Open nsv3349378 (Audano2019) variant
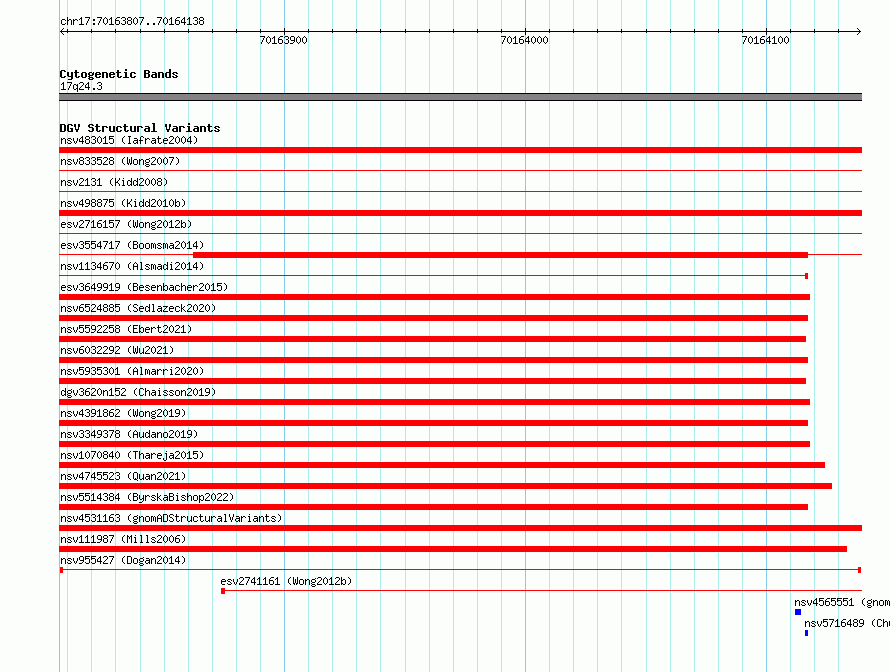Image resolution: width=890 pixels, height=672 pixels. (x=129, y=434)
